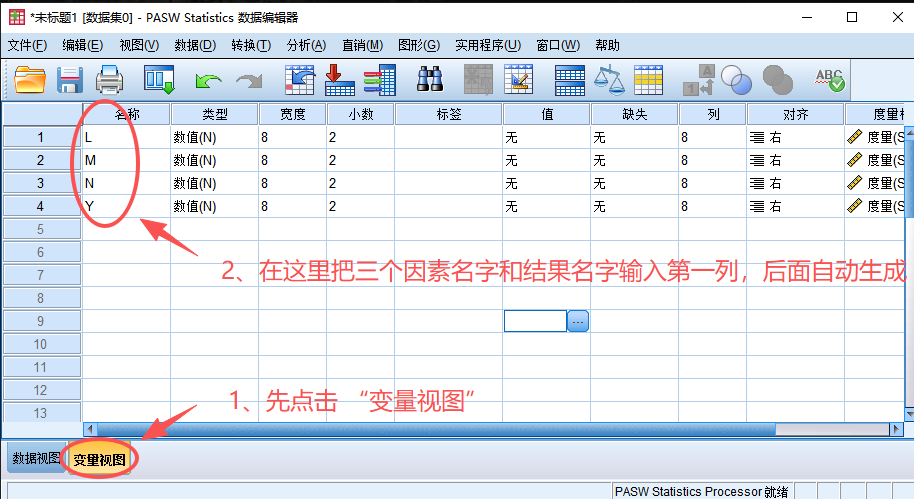Screen dimensions: 914x499
Task: Click the 对齐 cell for variable M
Action: pyautogui.click(x=794, y=160)
